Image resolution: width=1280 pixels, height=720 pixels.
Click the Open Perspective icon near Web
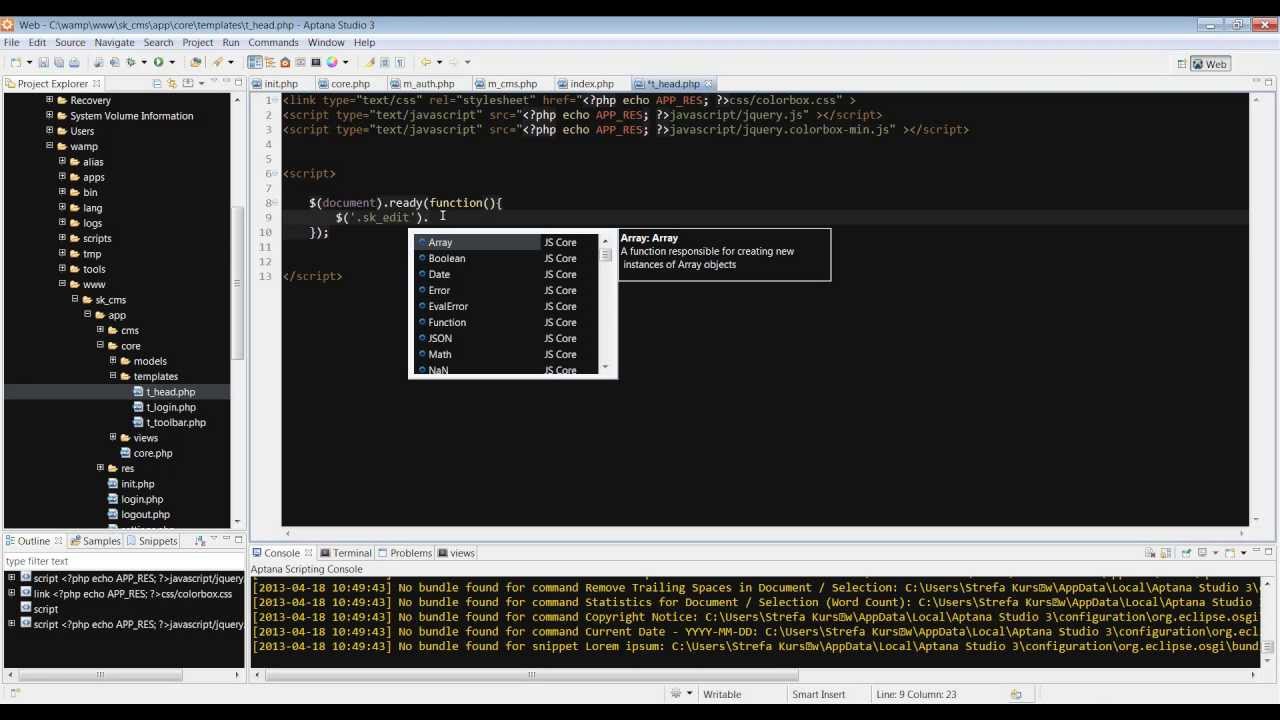(1182, 64)
